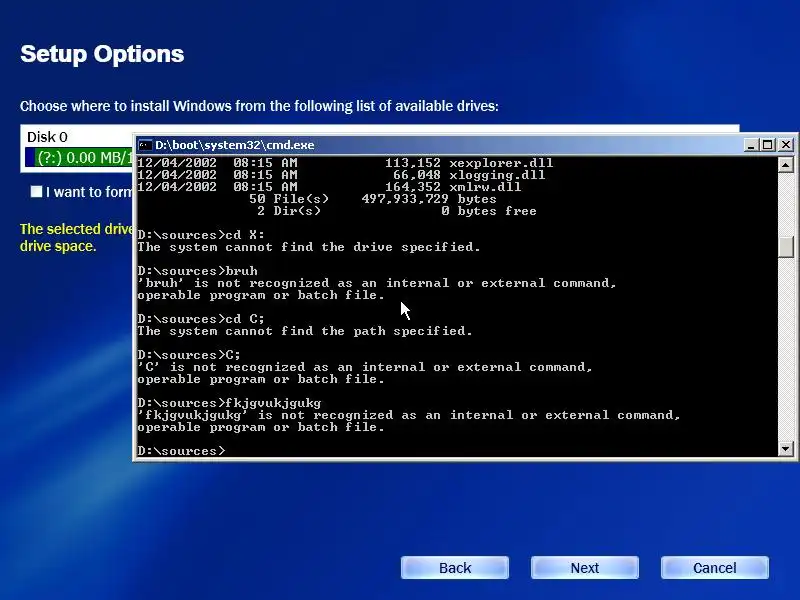
Task: Click the 'D:\sources>C;' command line
Action: [189, 355]
